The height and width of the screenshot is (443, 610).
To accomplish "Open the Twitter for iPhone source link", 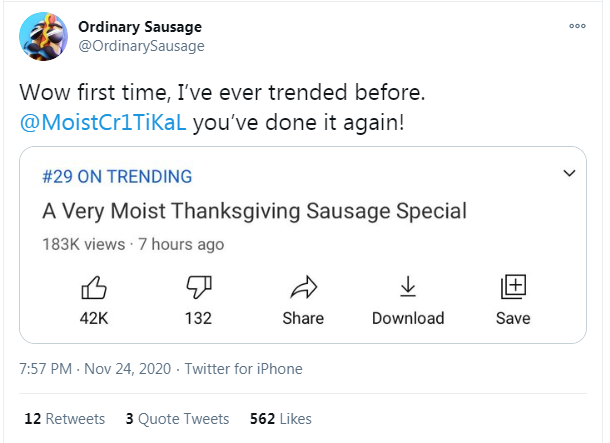I will coord(244,369).
